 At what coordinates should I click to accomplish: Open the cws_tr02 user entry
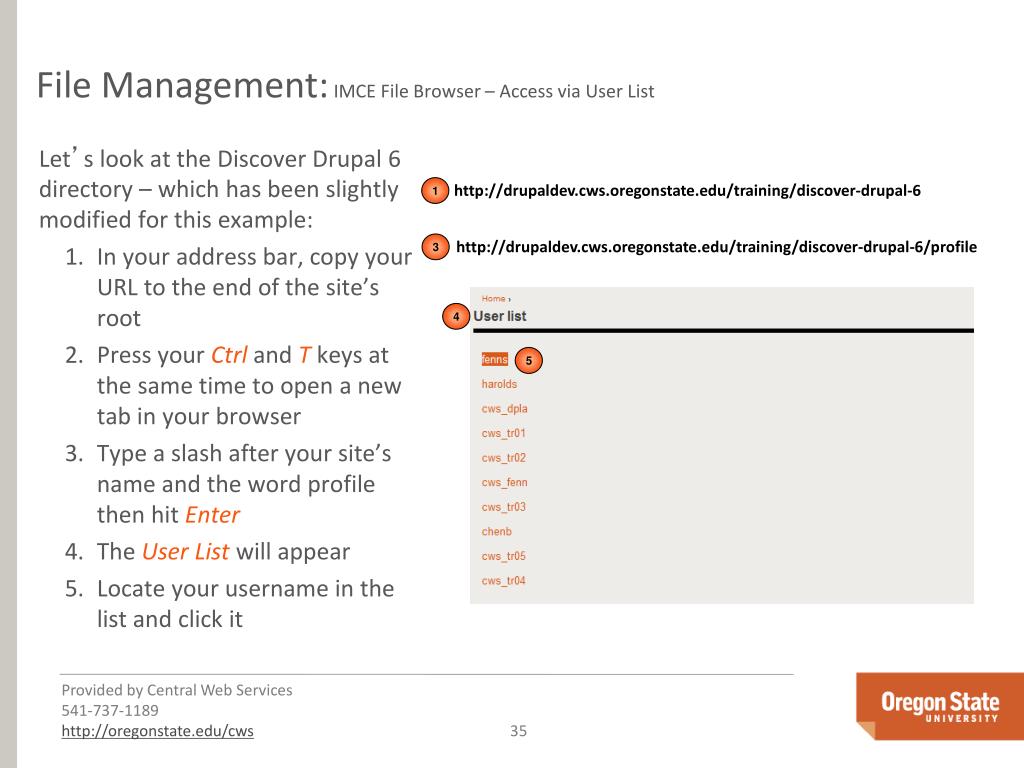pyautogui.click(x=504, y=458)
